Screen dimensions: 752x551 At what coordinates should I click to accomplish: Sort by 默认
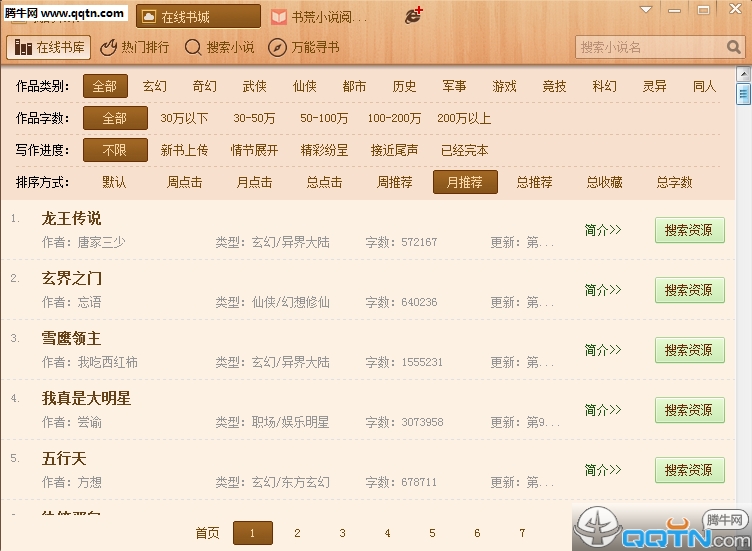point(114,182)
